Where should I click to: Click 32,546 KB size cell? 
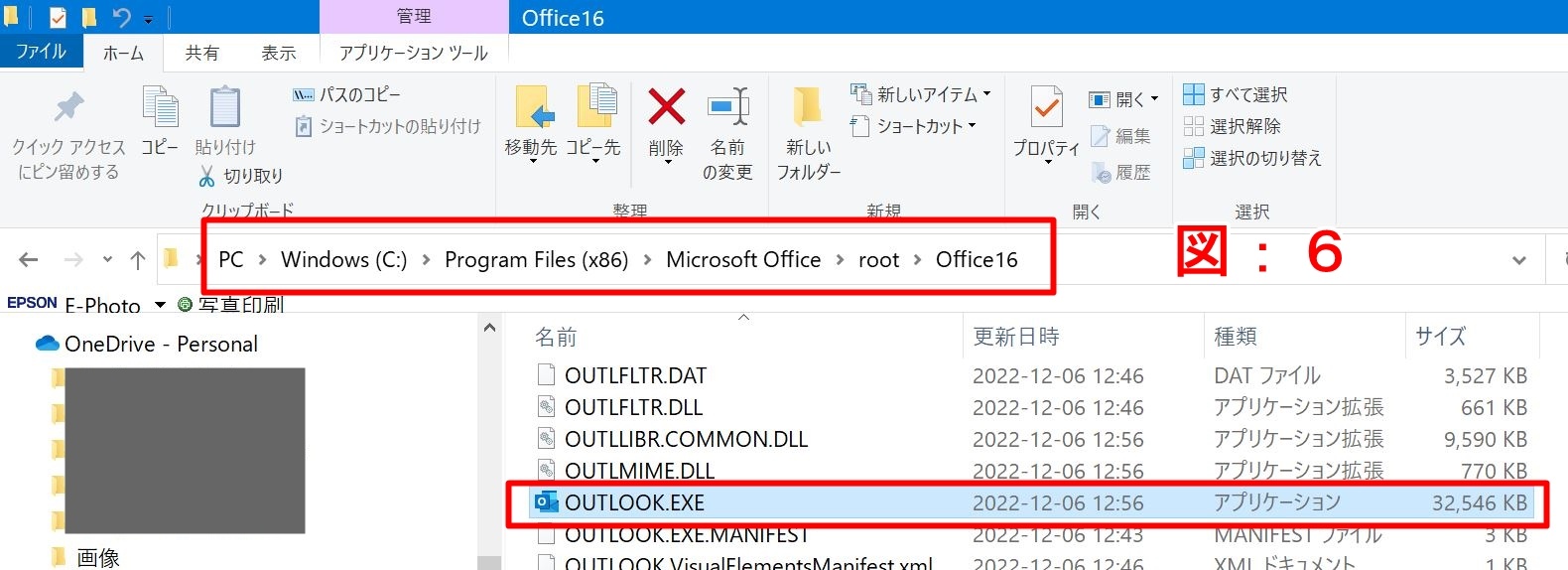[x=1479, y=502]
